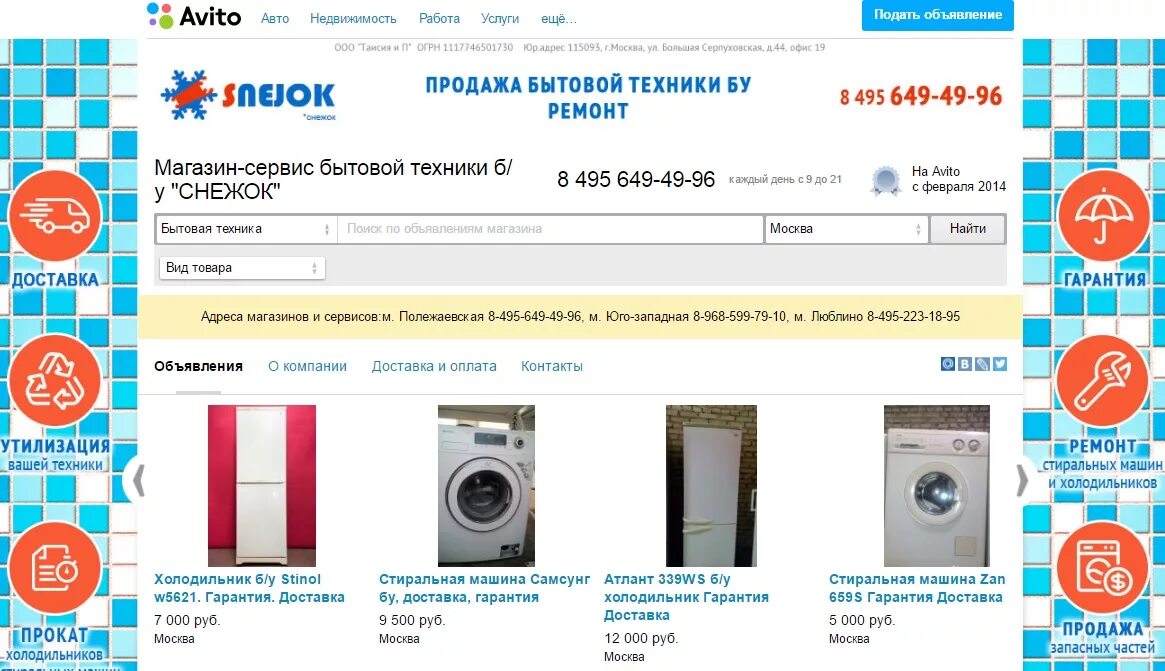Click the Найти search button
The image size is (1165, 671).
coord(967,229)
